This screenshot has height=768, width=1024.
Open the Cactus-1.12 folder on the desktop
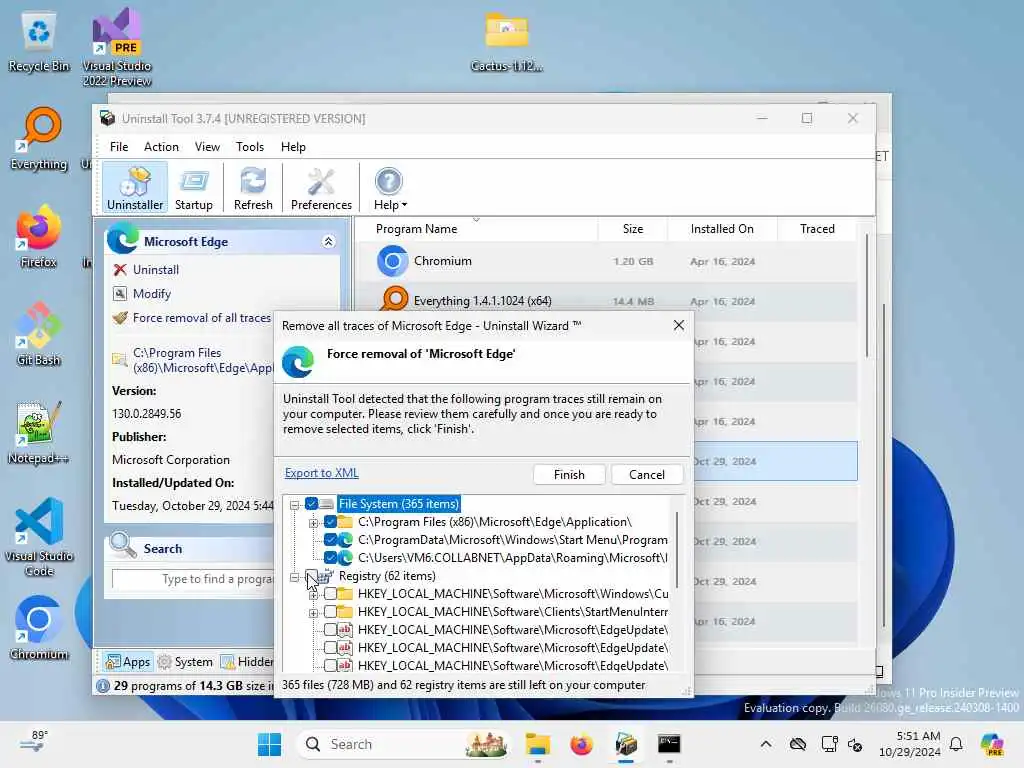507,41
